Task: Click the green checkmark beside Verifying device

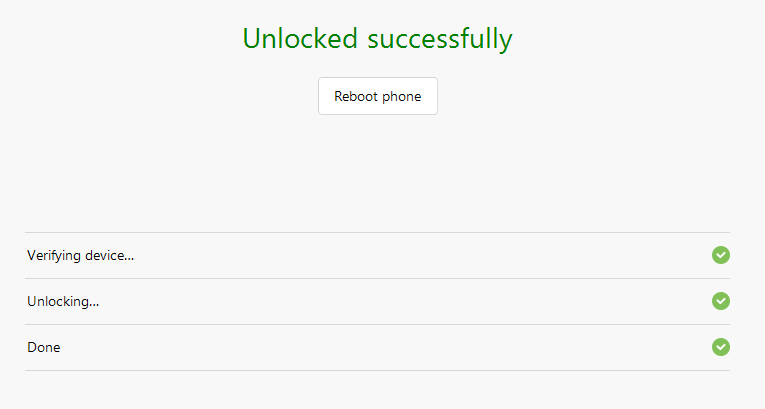Action: tap(720, 255)
